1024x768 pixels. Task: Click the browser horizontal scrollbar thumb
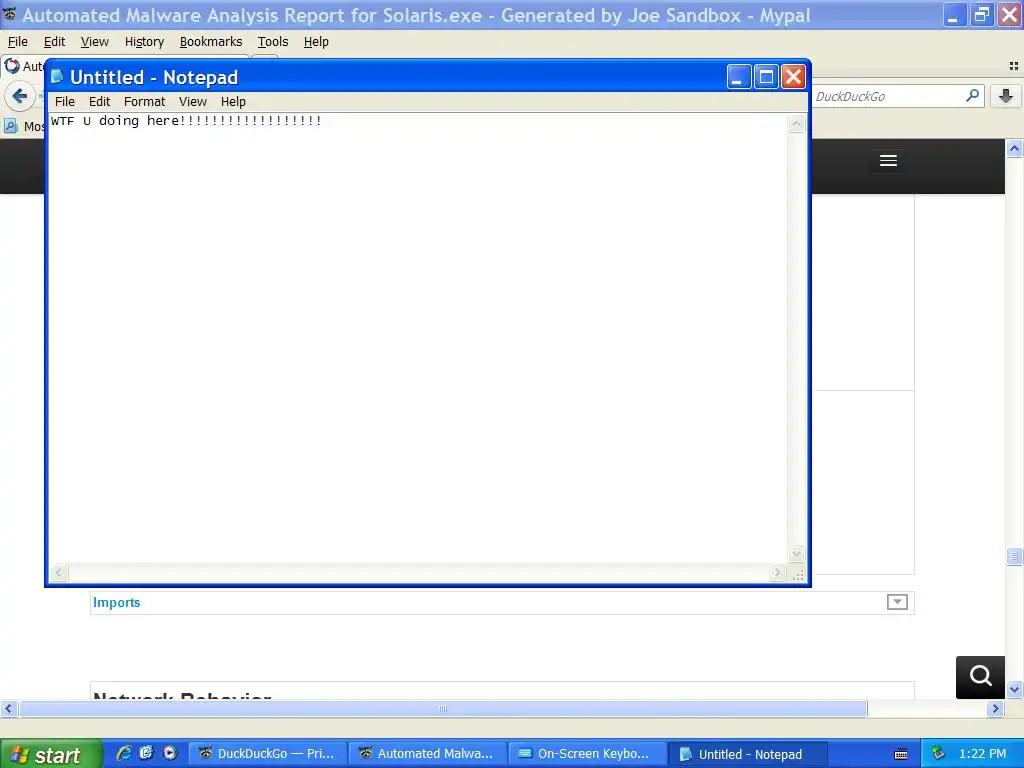tap(443, 709)
